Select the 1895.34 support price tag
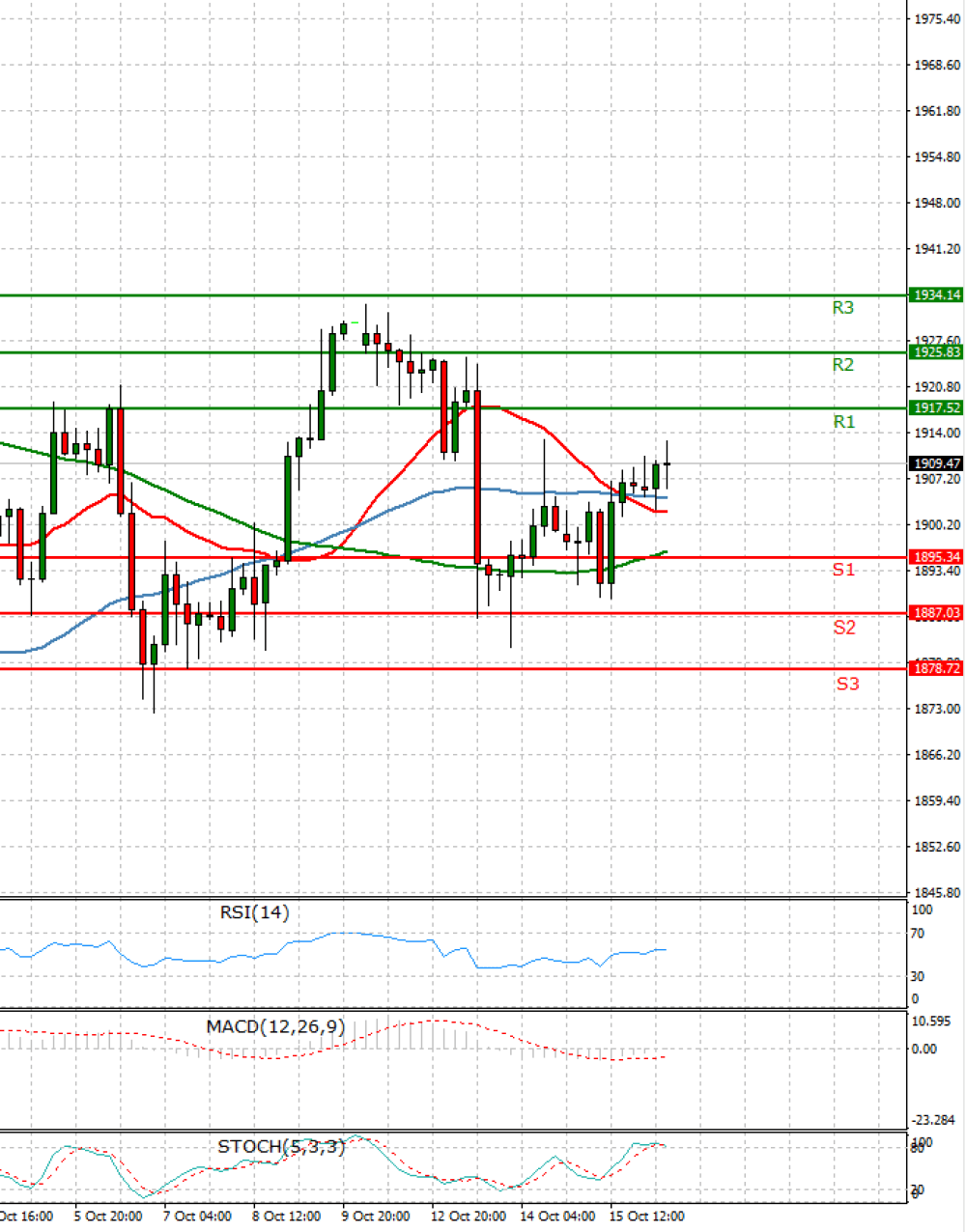The height and width of the screenshot is (1232, 966). click(x=937, y=557)
